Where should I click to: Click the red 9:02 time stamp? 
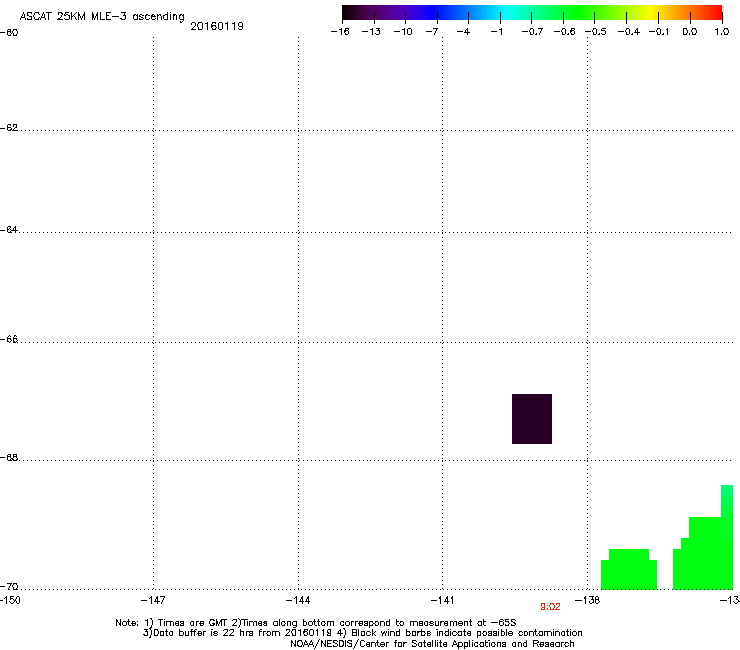550,607
